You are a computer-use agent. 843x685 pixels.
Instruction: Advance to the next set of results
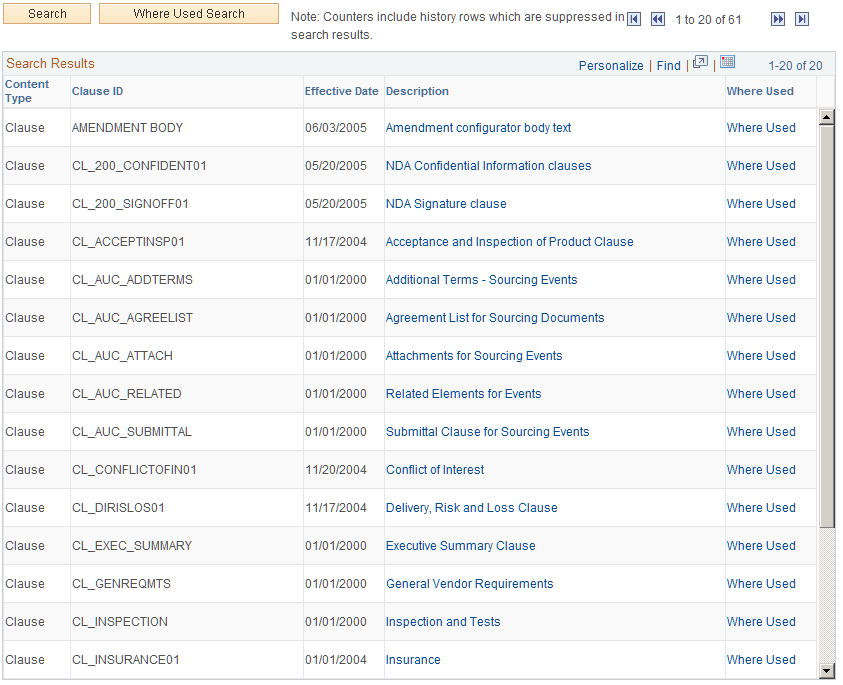coord(780,18)
